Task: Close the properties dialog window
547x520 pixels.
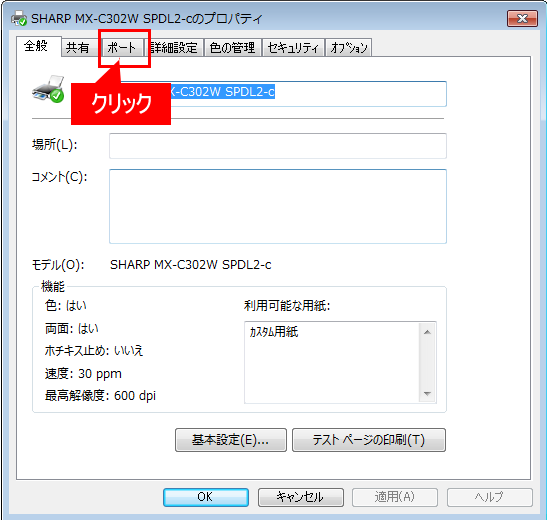Action: pyautogui.click(x=522, y=18)
